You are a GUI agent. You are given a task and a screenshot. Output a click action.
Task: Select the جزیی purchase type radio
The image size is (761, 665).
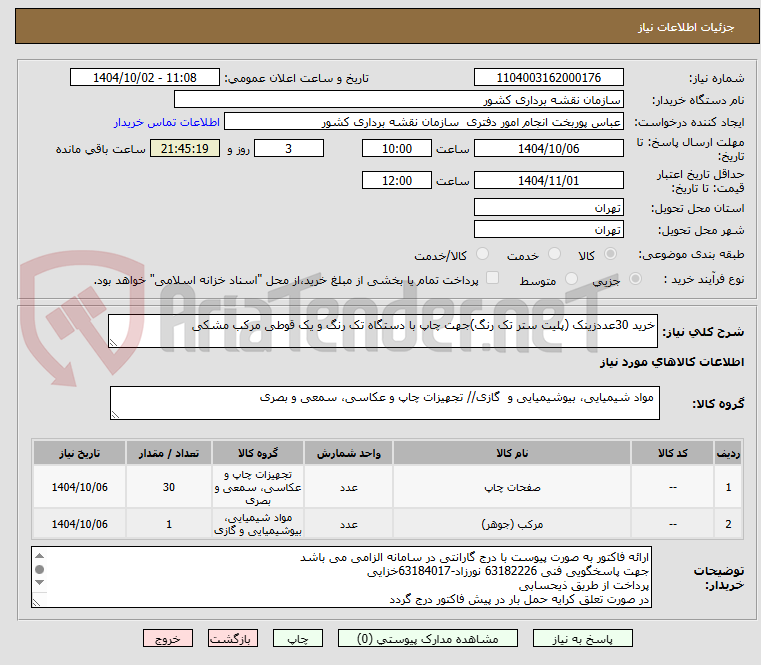tap(635, 279)
